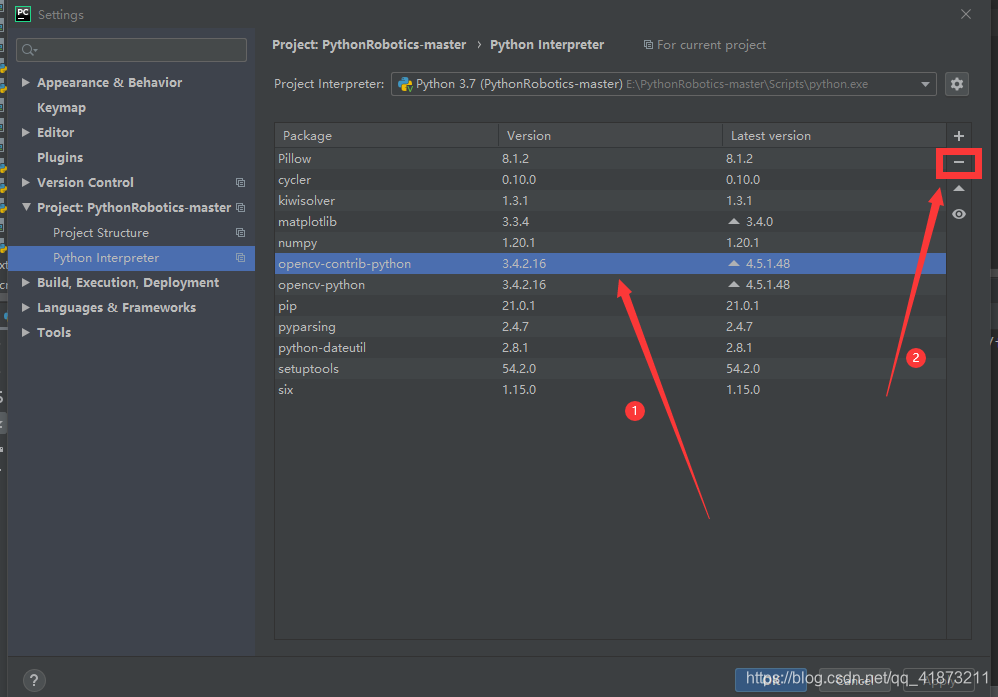
Task: Select the six package row
Action: (x=610, y=390)
